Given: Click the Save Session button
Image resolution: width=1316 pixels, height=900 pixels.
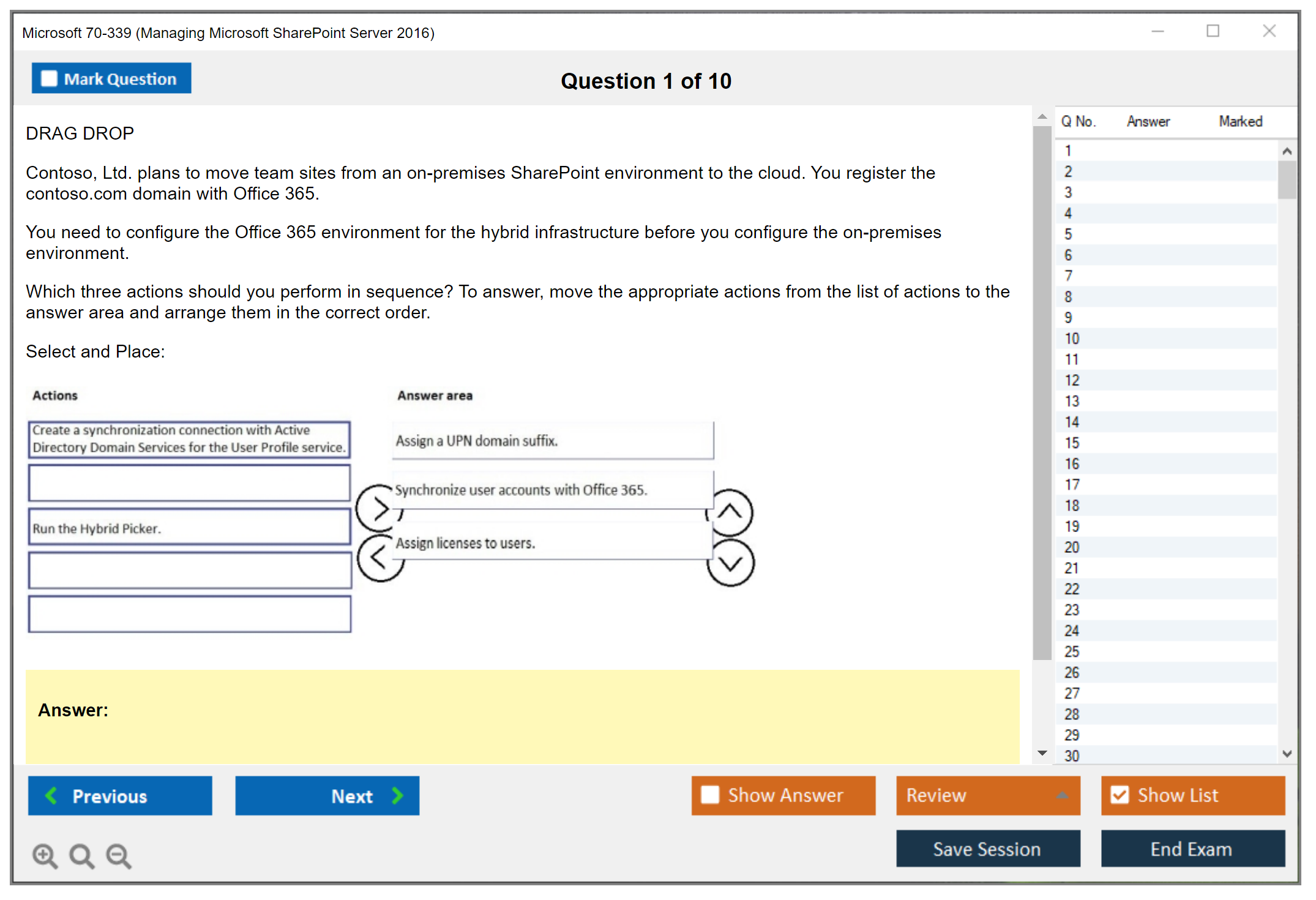Looking at the screenshot, I should (x=987, y=849).
